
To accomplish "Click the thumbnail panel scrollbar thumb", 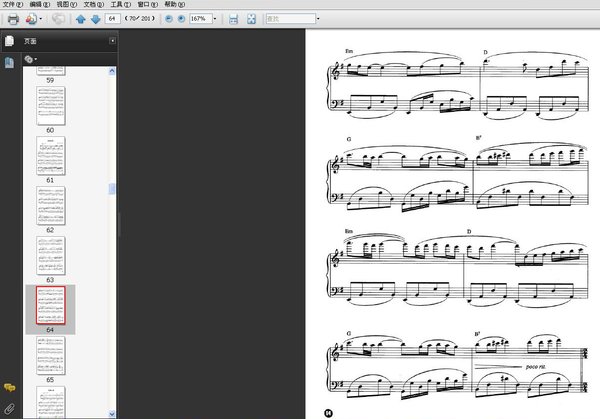I will tap(112, 189).
